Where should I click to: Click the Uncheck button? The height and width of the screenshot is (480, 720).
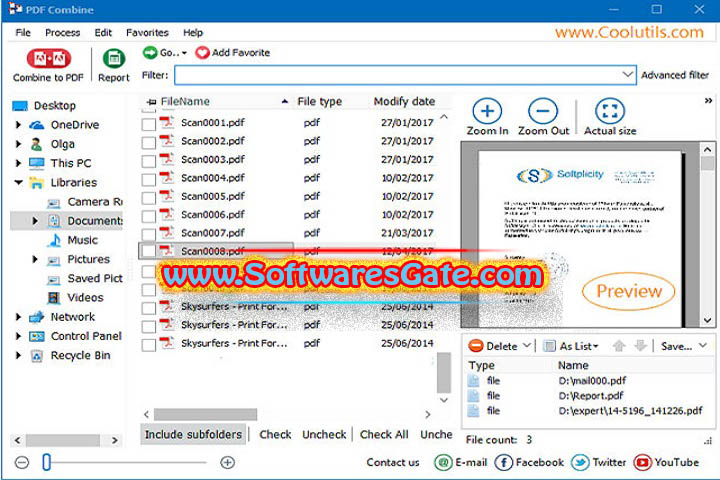pos(324,435)
